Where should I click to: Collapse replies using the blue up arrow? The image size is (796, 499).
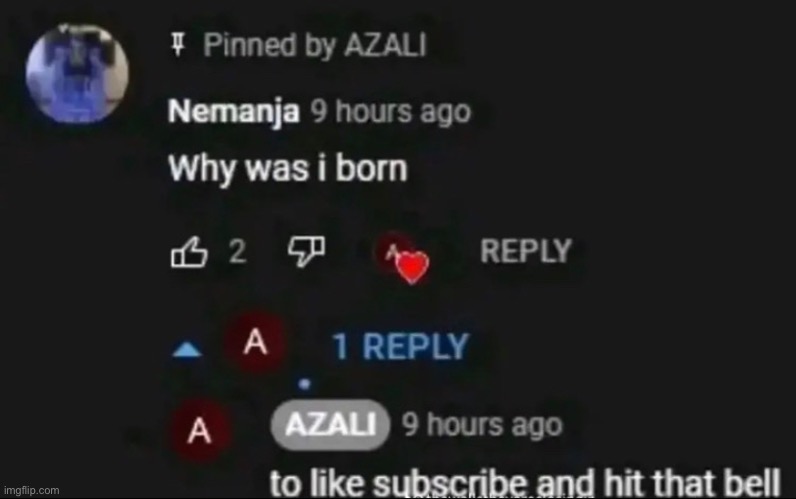(x=187, y=350)
